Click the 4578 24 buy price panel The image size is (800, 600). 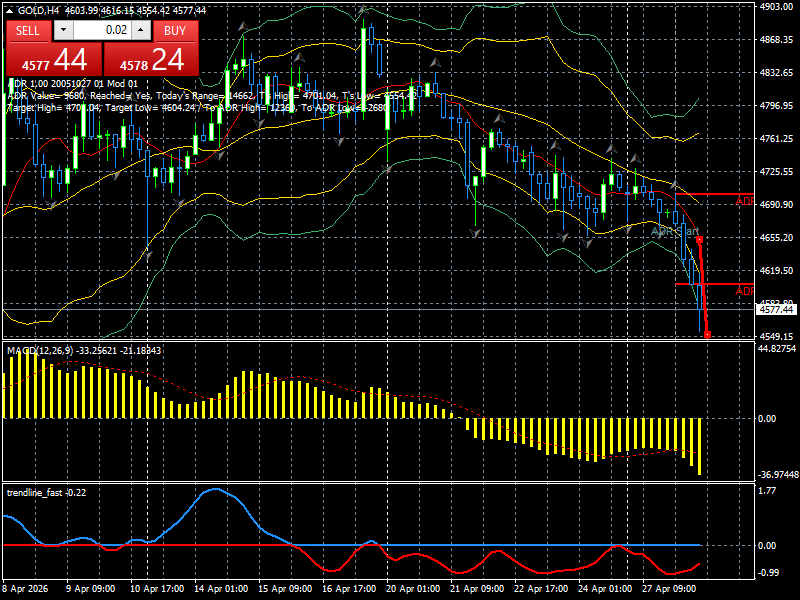151,60
